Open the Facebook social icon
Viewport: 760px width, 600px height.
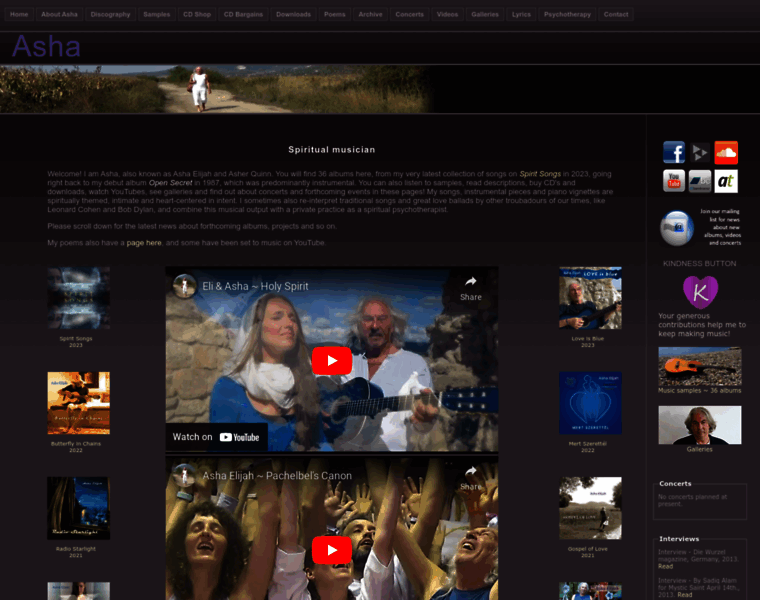(x=674, y=153)
